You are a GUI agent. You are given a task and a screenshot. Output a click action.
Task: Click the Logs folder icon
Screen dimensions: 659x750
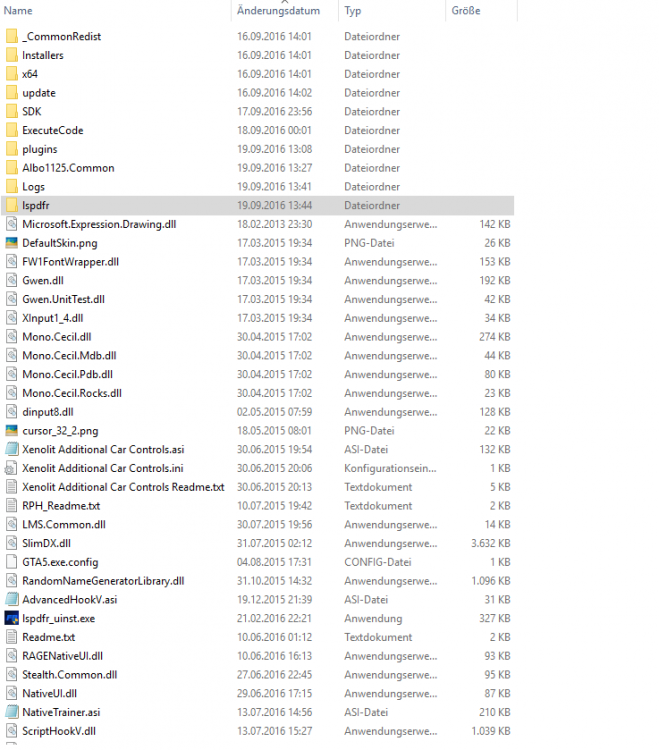click(x=12, y=187)
